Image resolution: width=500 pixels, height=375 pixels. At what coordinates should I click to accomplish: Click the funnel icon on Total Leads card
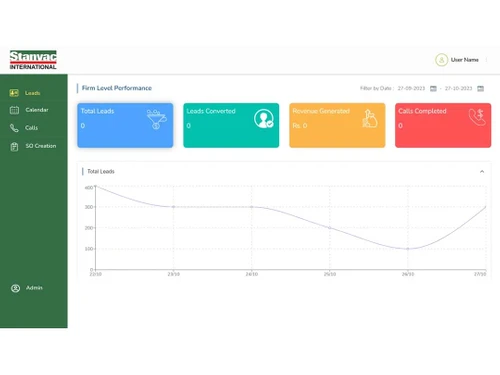(x=156, y=119)
